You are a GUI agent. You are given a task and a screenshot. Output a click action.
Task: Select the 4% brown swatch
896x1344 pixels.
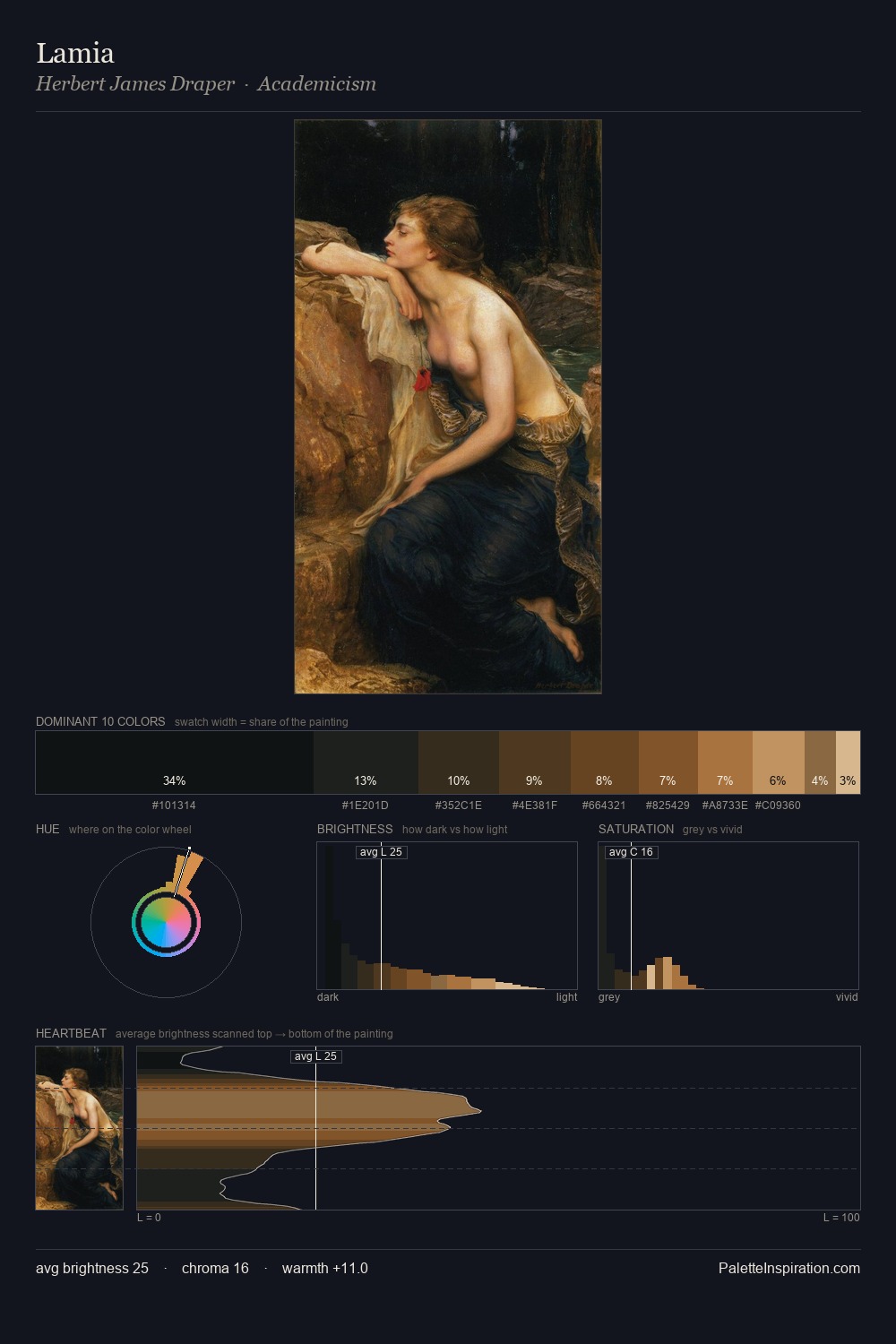click(820, 762)
